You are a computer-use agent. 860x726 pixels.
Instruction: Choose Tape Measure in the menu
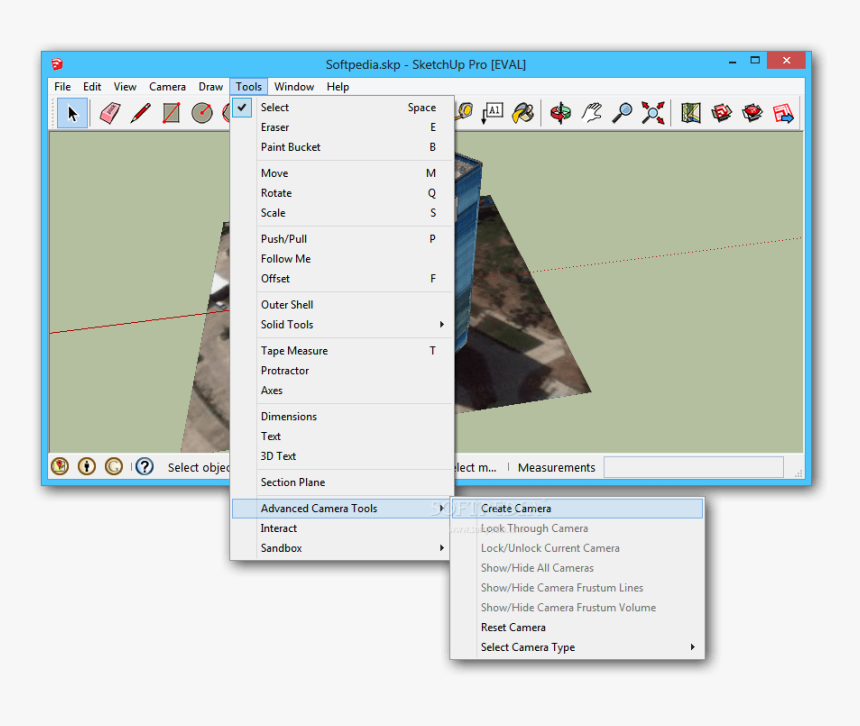[x=342, y=351]
